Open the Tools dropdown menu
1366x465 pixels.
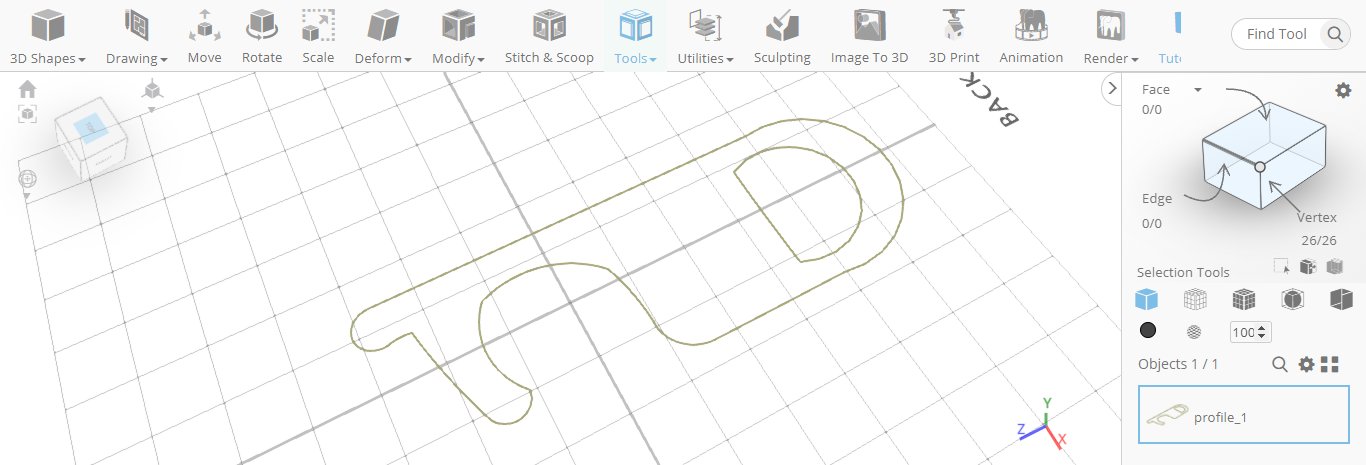click(635, 36)
